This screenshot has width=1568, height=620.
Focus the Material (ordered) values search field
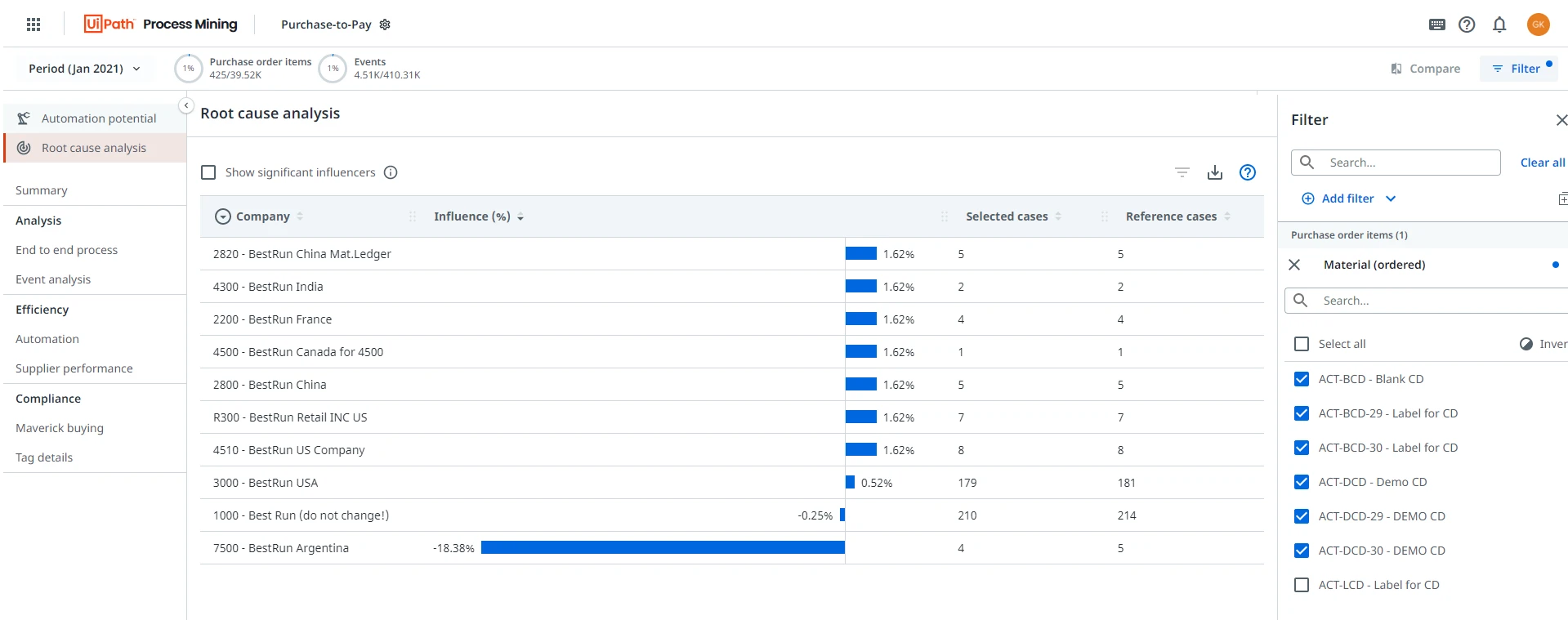click(x=1427, y=301)
